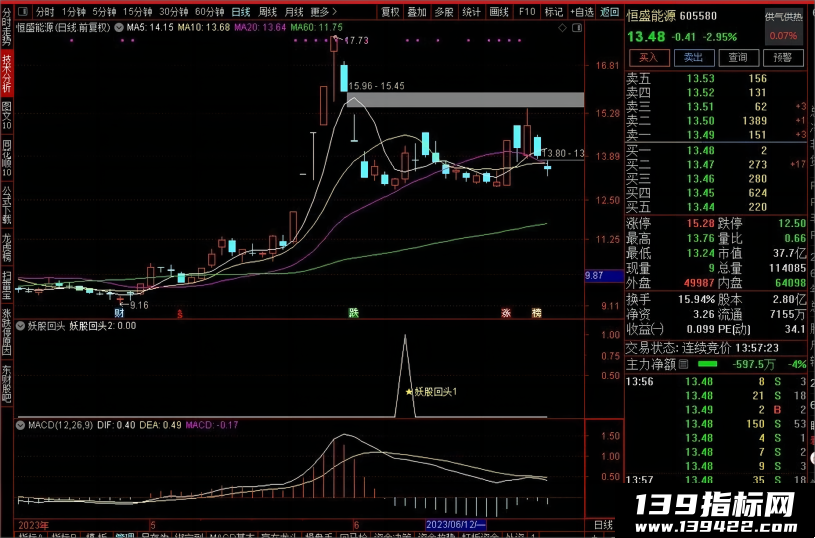Click the star icon beside 妖股回头1
The width and height of the screenshot is (815, 538).
(x=409, y=392)
